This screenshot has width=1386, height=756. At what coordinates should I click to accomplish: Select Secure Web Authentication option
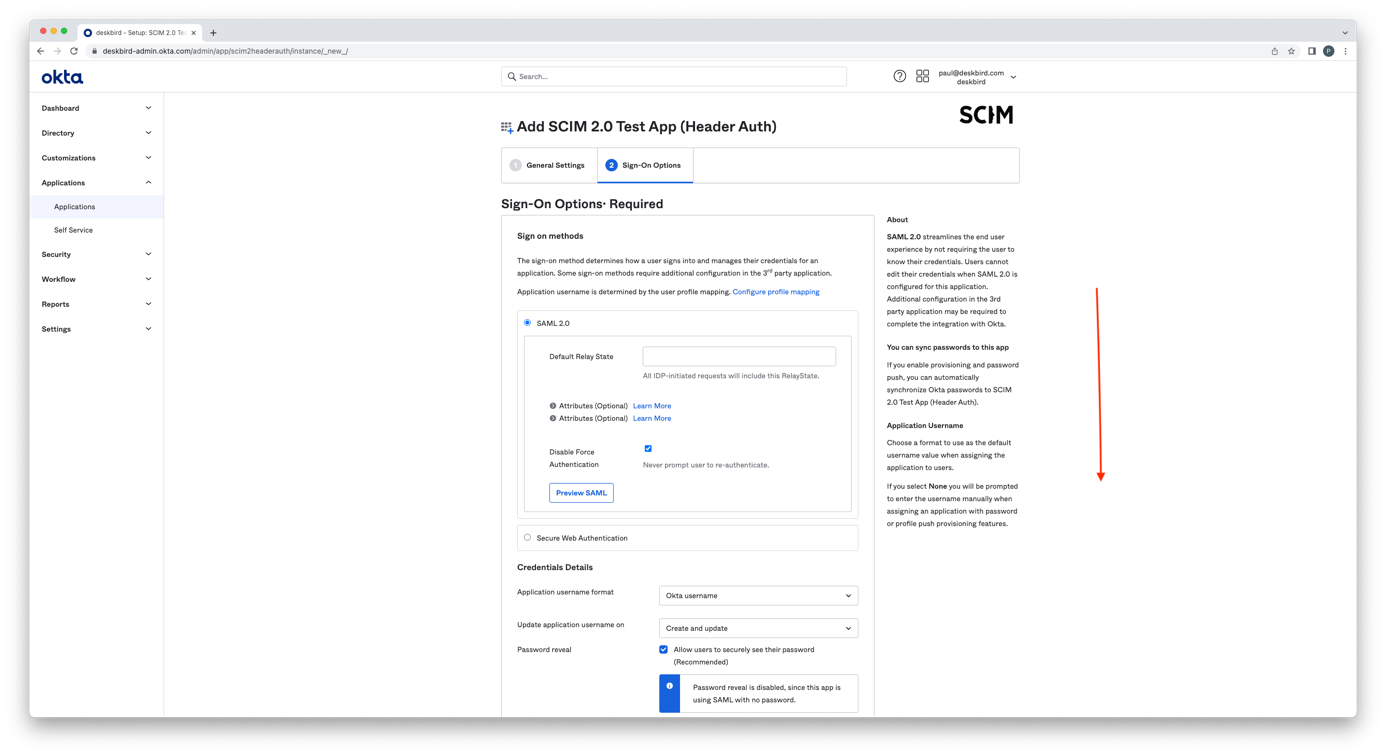(x=528, y=538)
